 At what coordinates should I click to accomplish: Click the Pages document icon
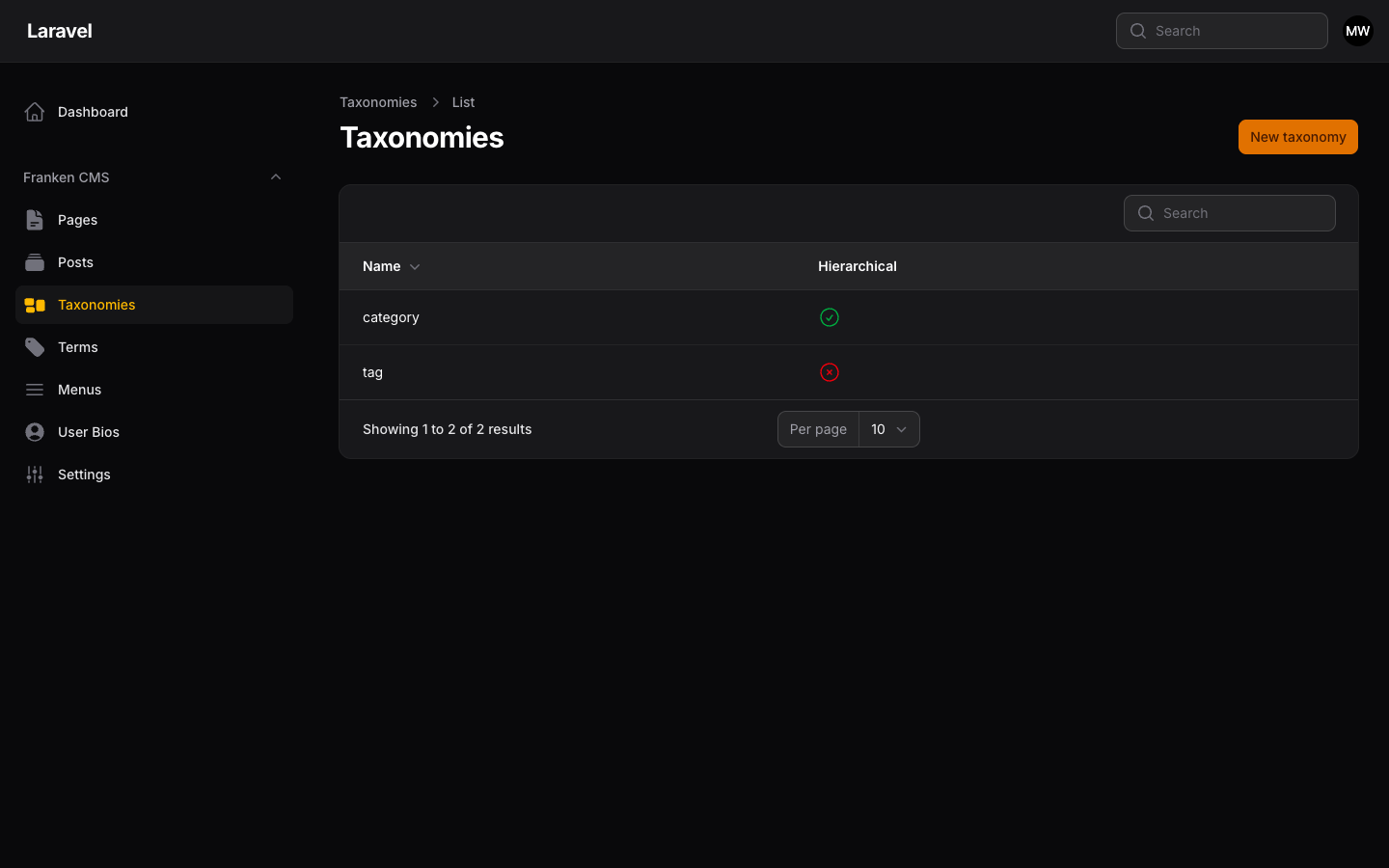coord(35,219)
